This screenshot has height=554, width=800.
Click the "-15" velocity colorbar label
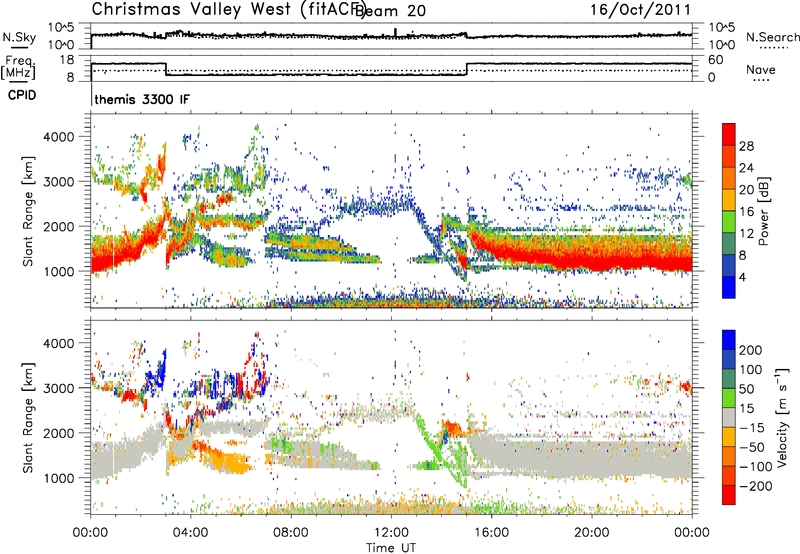tap(752, 428)
